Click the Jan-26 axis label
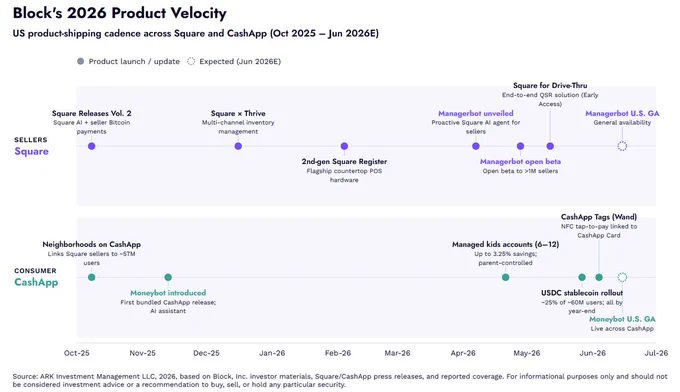This screenshot has width=680, height=392. pyautogui.click(x=272, y=353)
